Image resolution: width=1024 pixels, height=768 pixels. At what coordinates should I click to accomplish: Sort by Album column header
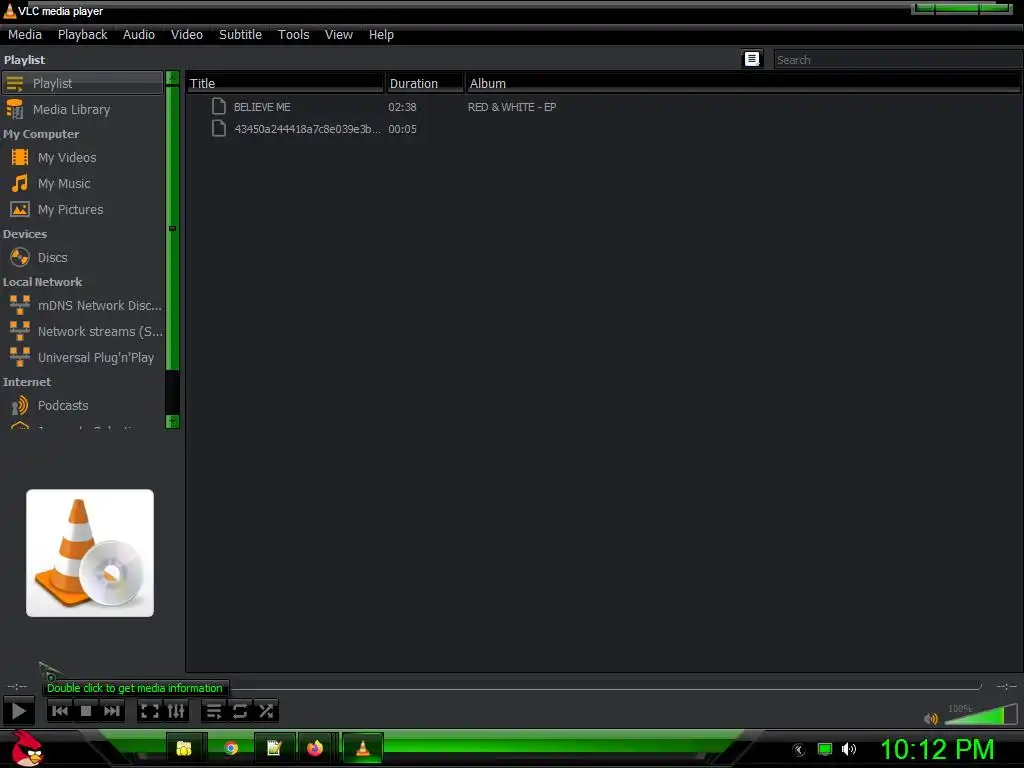[743, 84]
